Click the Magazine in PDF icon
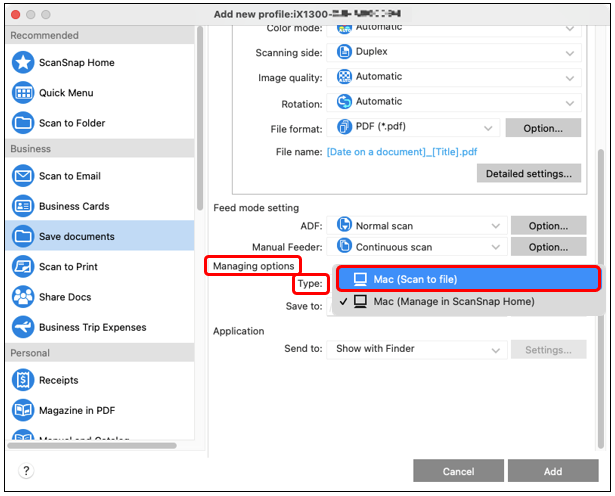The image size is (615, 496). 23,410
